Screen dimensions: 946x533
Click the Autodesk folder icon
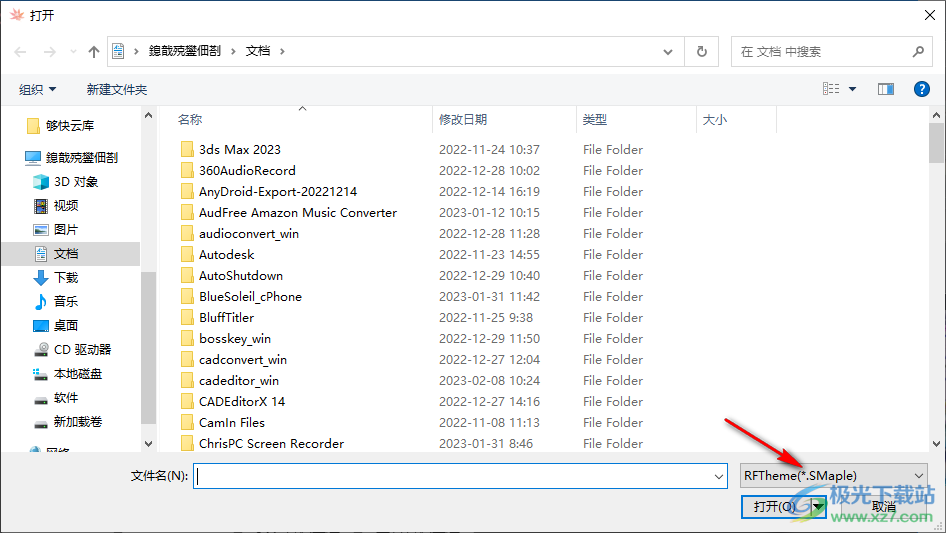(x=187, y=254)
